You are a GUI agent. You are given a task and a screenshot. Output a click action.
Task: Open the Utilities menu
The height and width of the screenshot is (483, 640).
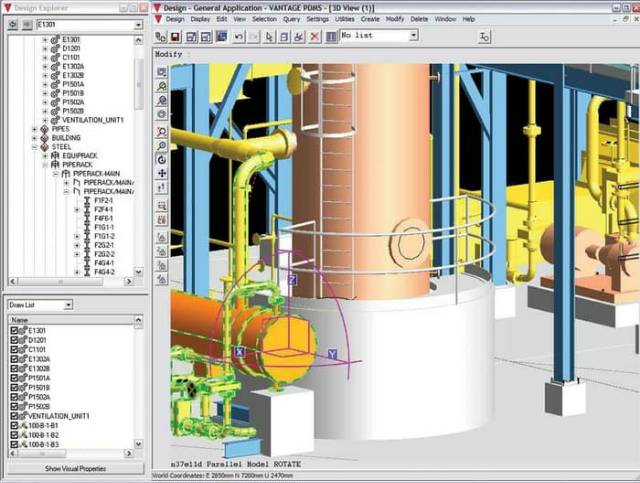coord(346,19)
